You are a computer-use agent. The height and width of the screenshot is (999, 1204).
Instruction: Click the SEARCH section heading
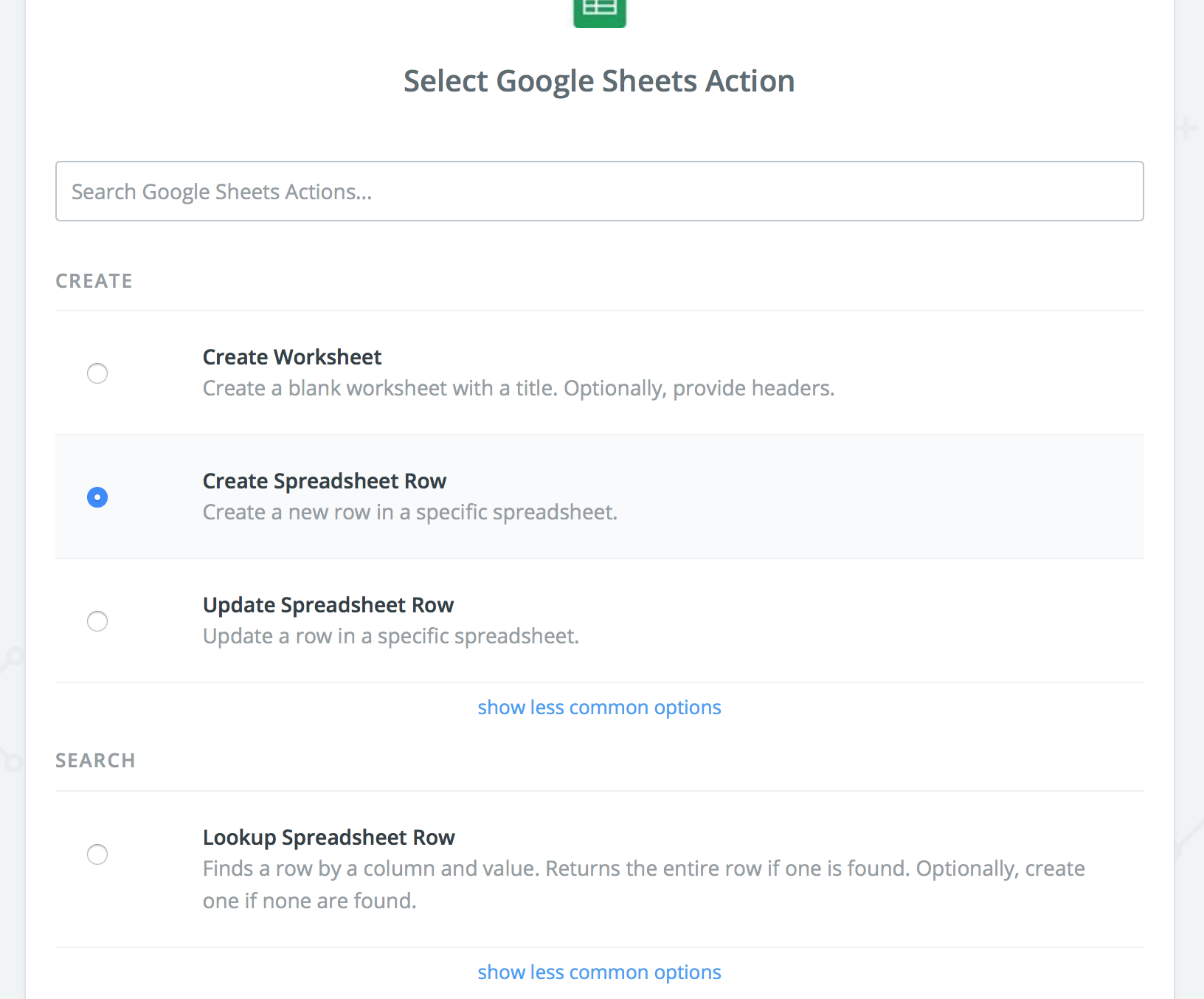pos(96,761)
